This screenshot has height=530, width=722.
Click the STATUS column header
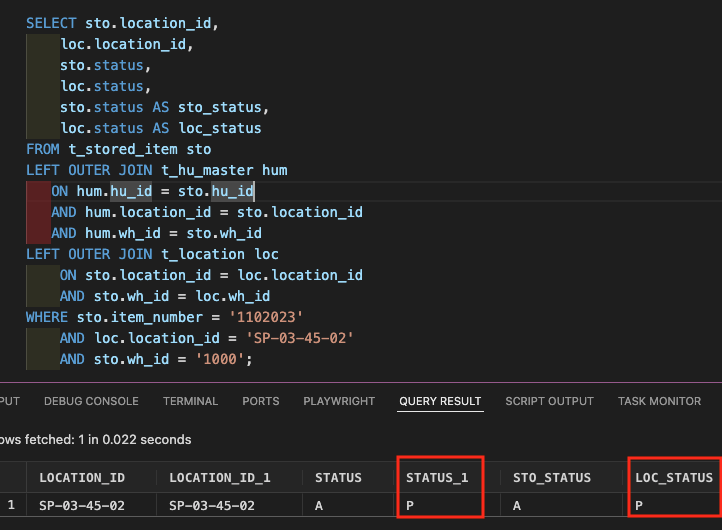click(x=338, y=478)
